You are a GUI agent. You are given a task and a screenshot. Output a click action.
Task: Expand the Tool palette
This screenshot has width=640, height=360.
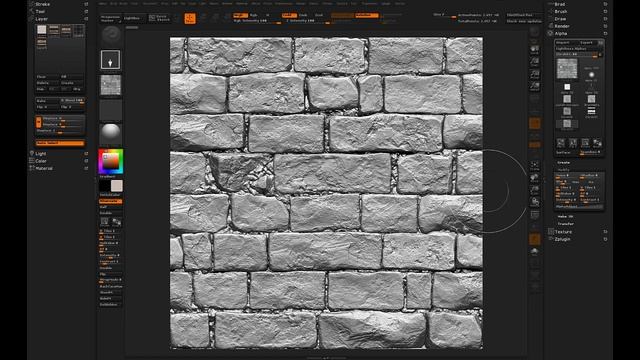tap(40, 11)
